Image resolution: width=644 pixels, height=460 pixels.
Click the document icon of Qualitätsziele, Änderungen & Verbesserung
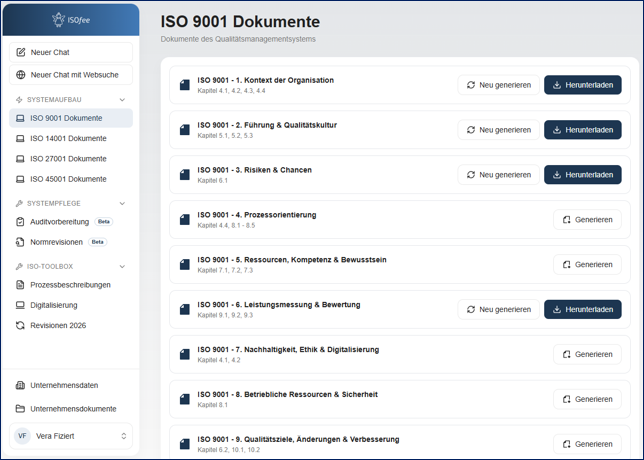coord(185,444)
